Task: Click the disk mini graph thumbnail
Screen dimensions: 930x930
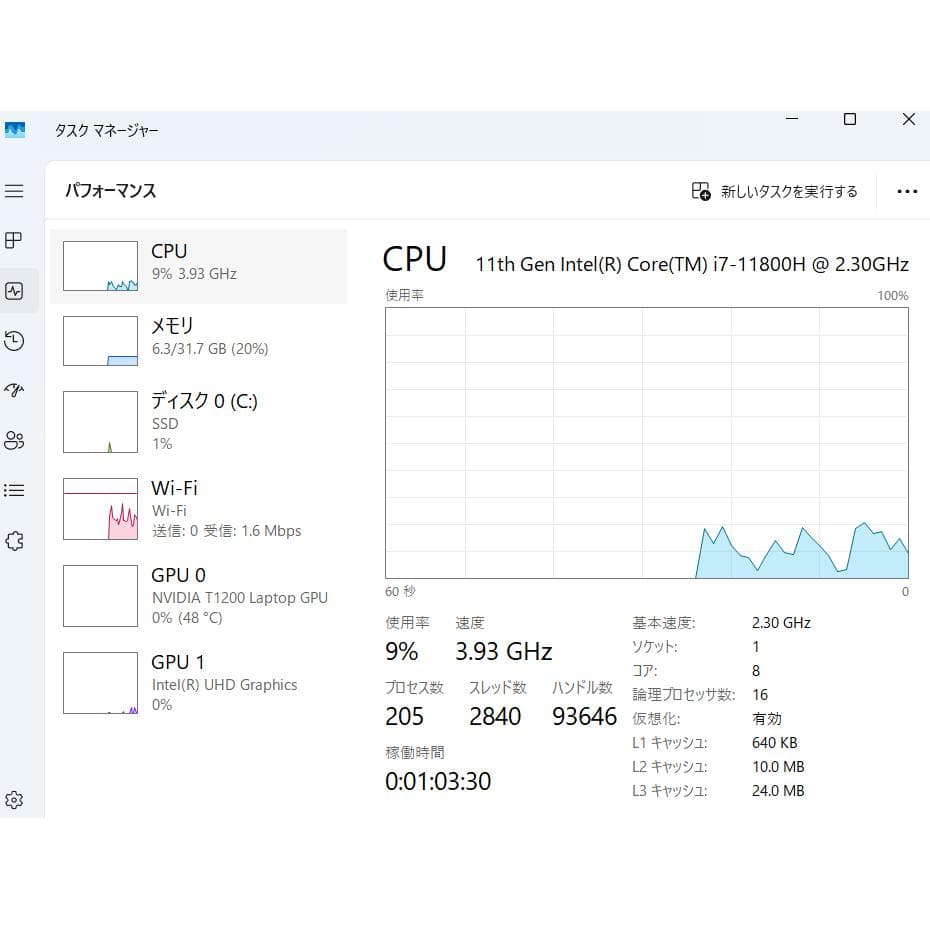Action: click(100, 422)
